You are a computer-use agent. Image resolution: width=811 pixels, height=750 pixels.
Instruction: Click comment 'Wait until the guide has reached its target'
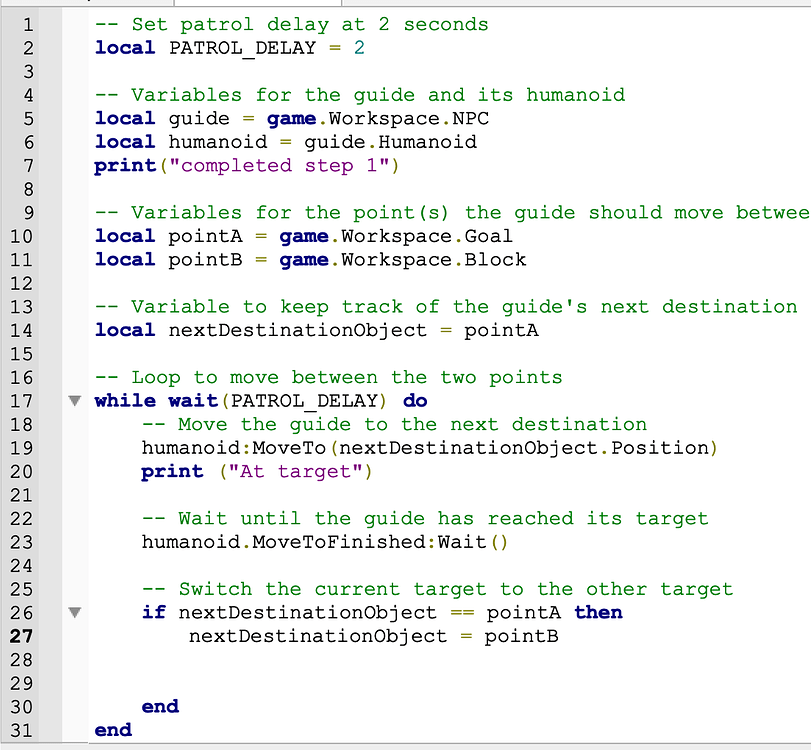click(425, 519)
